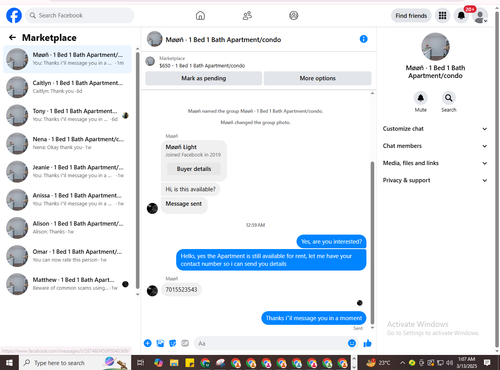Open File Explorer from taskbar

pos(174,363)
